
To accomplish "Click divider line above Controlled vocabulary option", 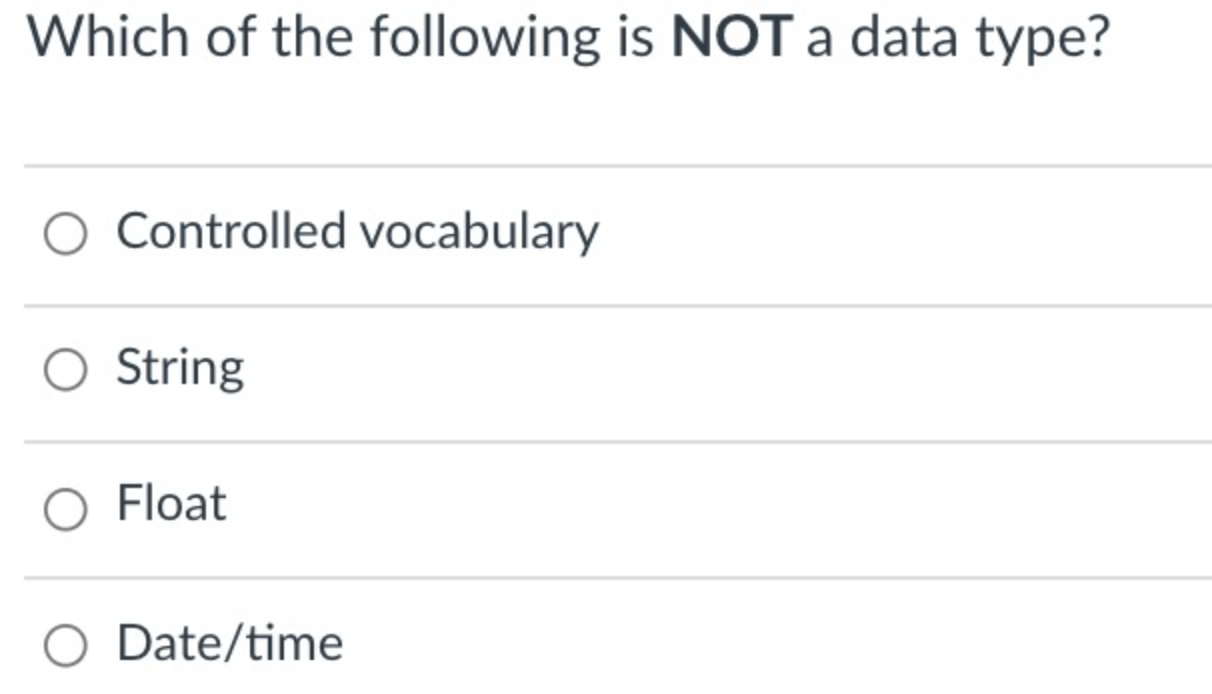I will (617, 166).
